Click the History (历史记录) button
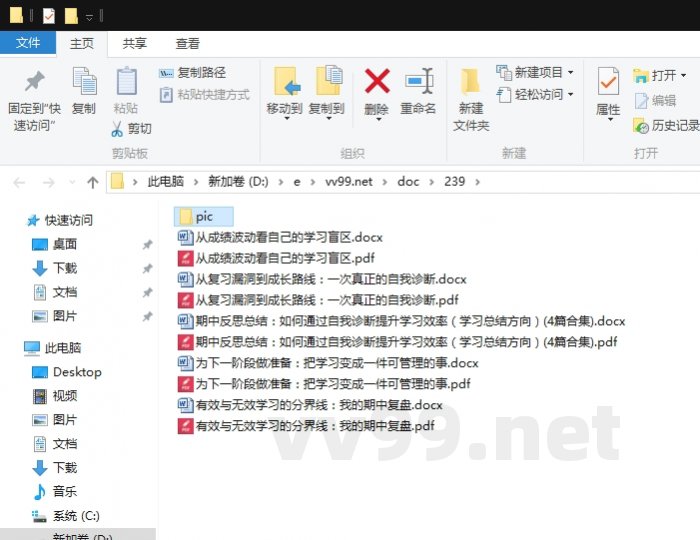This screenshot has height=540, width=700. pyautogui.click(x=667, y=126)
